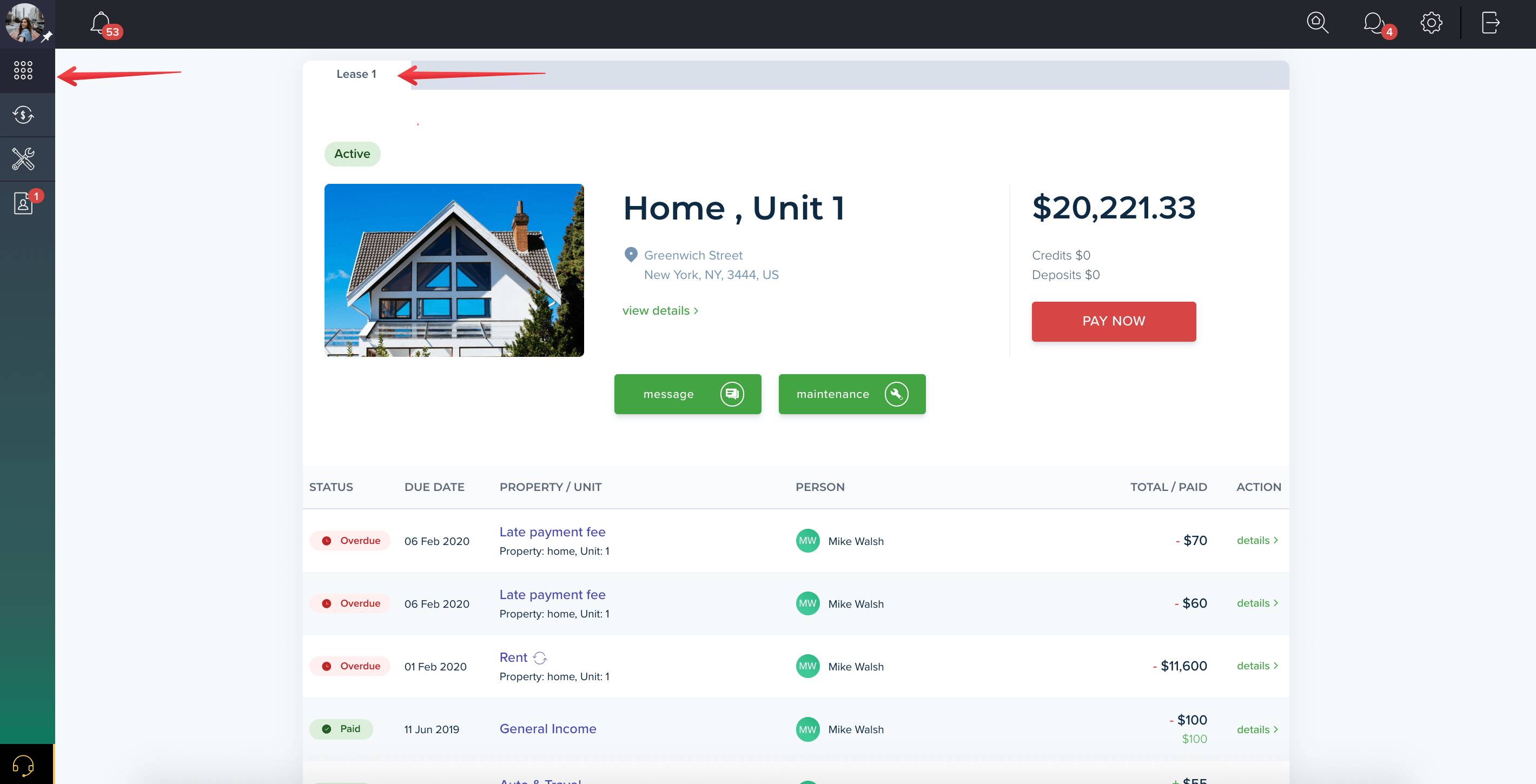Click the Overdue badge on the Rent row
Viewport: 1536px width, 784px height.
click(x=349, y=666)
